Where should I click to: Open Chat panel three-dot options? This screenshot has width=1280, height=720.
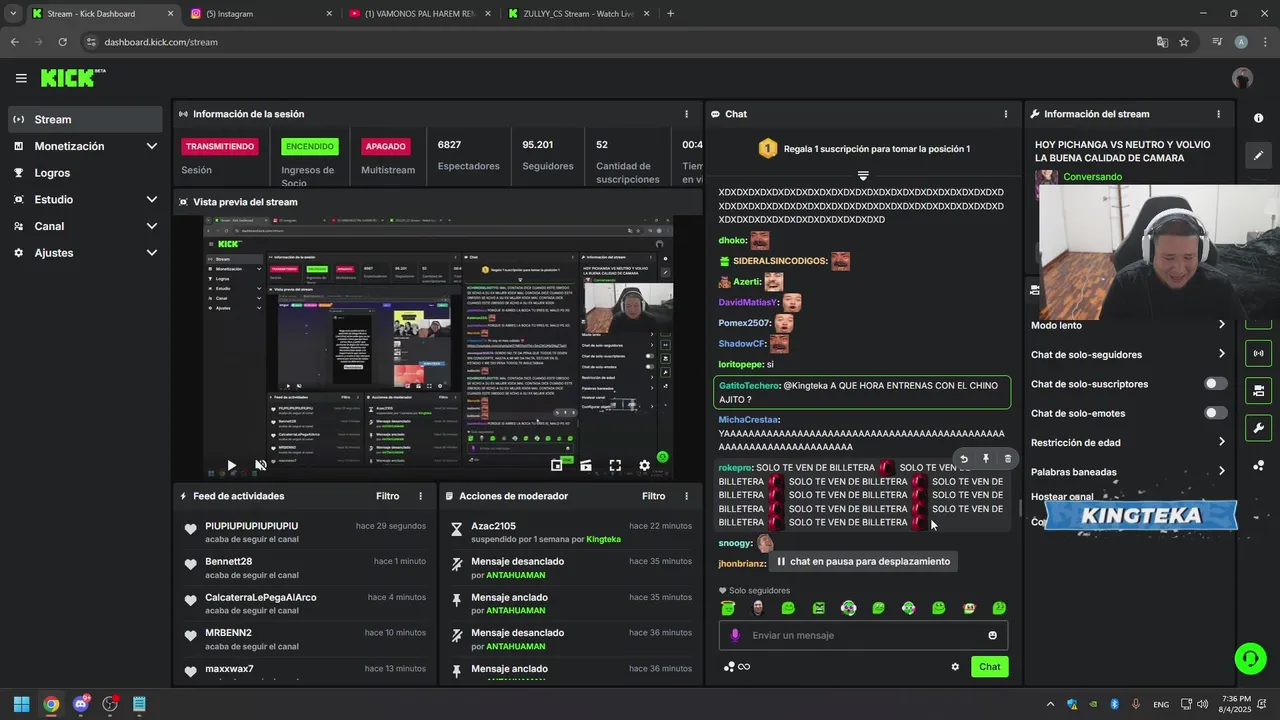(1005, 114)
